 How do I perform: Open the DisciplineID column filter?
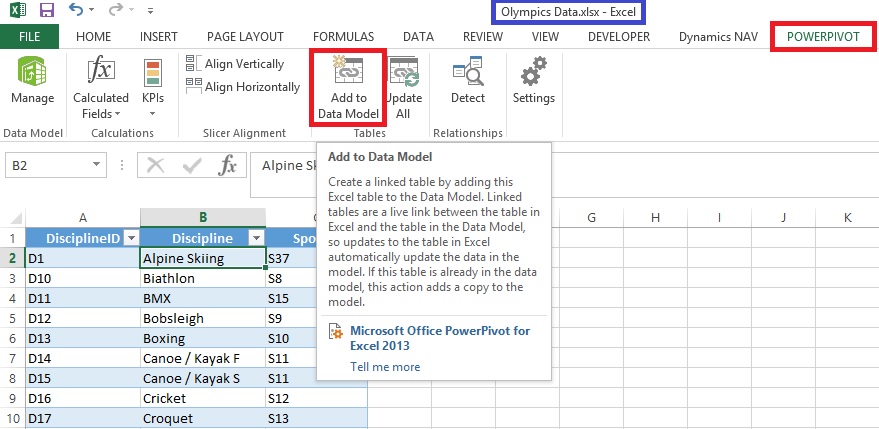[x=130, y=238]
